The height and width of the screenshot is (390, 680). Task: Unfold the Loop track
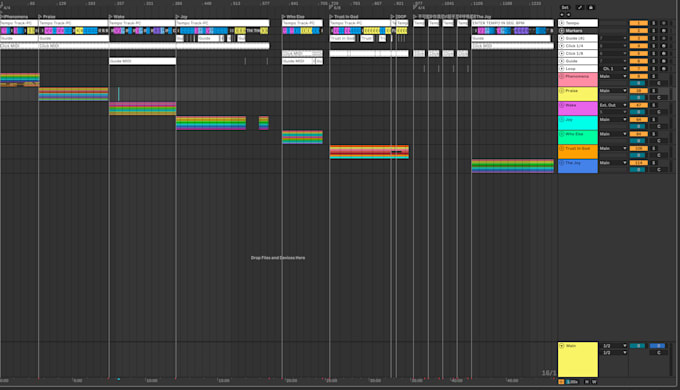pyautogui.click(x=562, y=69)
